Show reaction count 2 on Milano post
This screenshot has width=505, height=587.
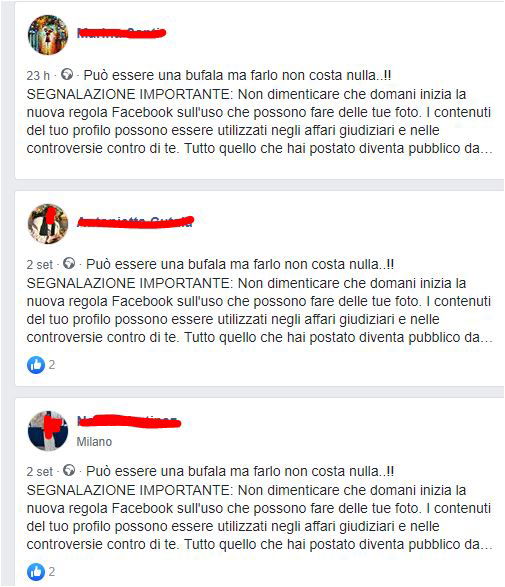52,572
